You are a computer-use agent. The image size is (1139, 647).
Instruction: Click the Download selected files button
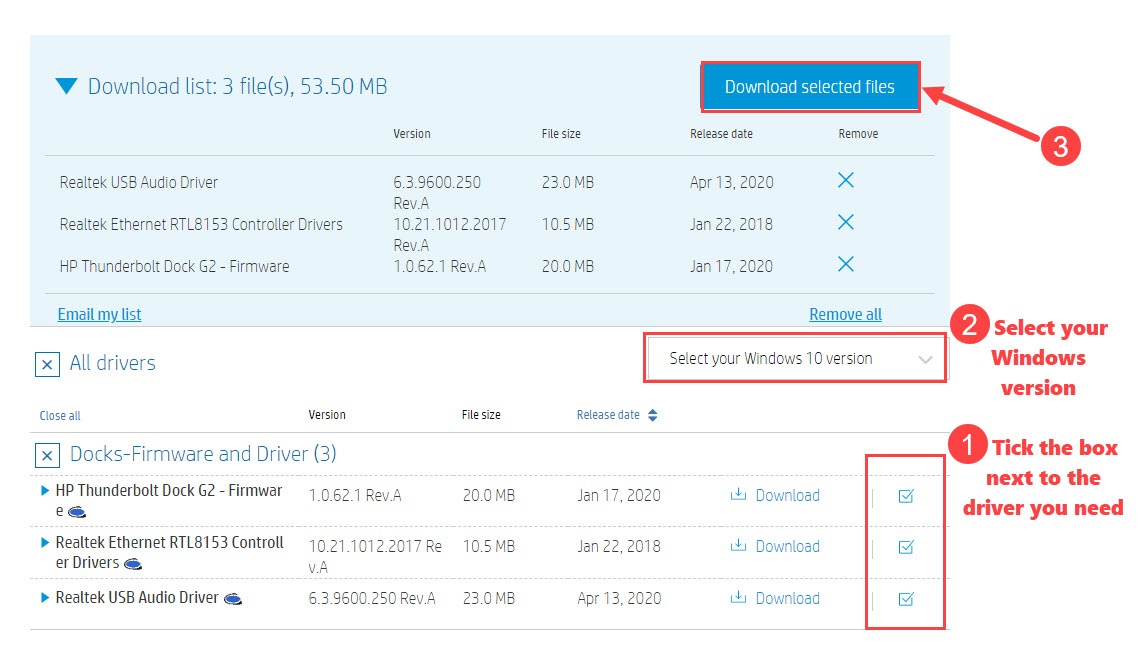point(809,87)
